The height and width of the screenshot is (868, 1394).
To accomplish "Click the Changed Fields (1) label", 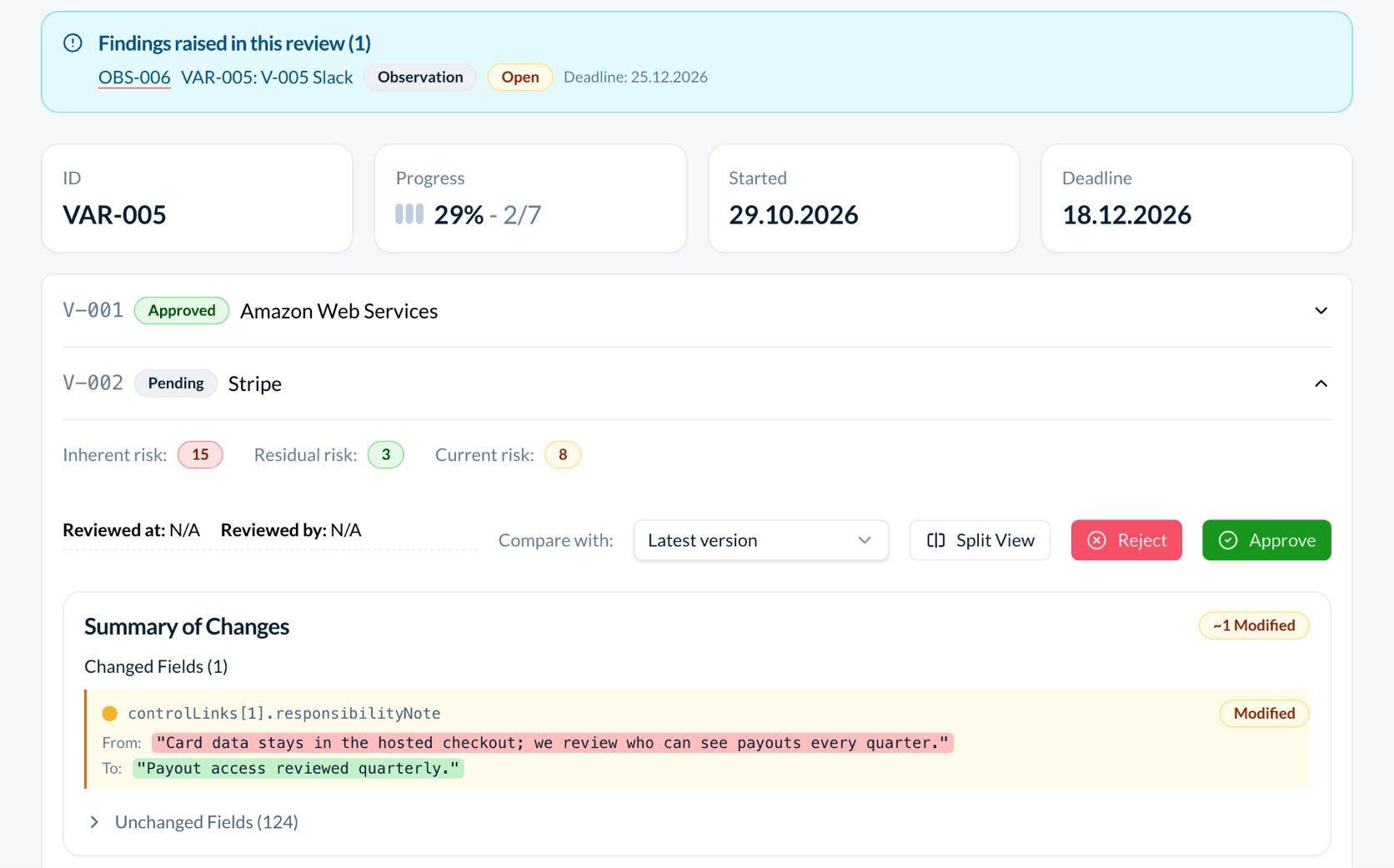I will point(156,666).
